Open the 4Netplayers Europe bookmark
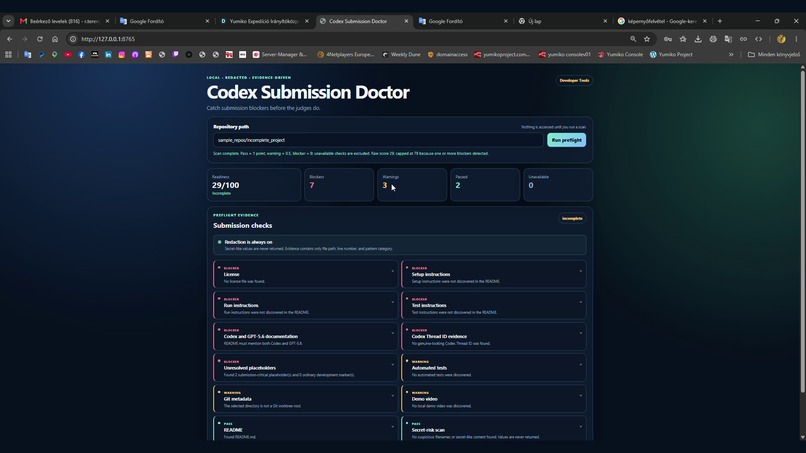806x453 pixels. (345, 55)
